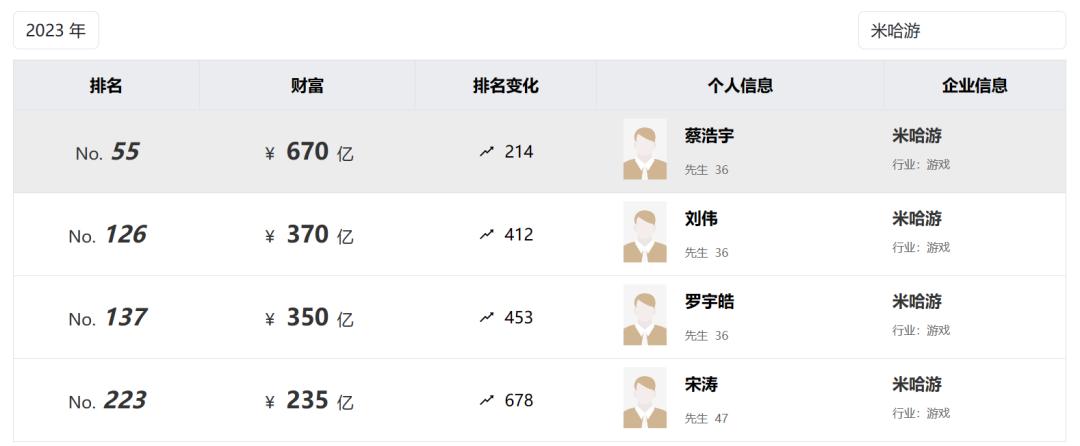This screenshot has width=1080, height=446.
Task: Click the 米哈游 search input field
Action: point(962,30)
